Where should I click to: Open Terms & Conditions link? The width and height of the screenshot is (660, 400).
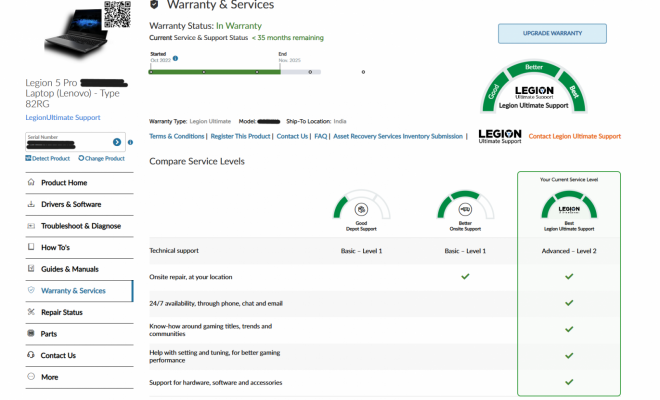[x=177, y=136]
